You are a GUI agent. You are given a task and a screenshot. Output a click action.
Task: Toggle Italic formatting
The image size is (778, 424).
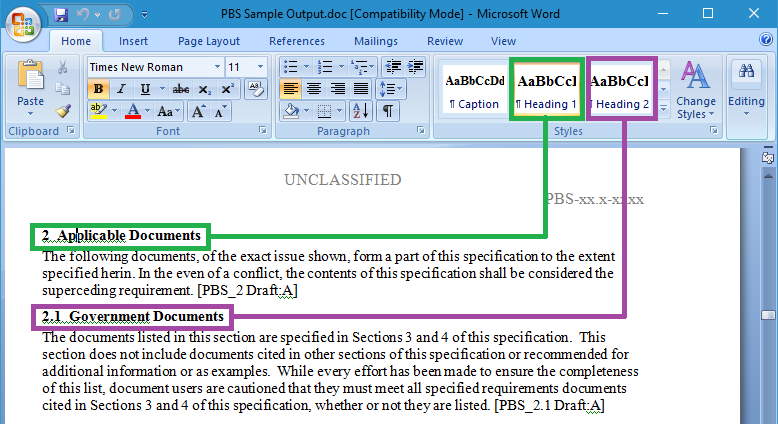pyautogui.click(x=121, y=89)
